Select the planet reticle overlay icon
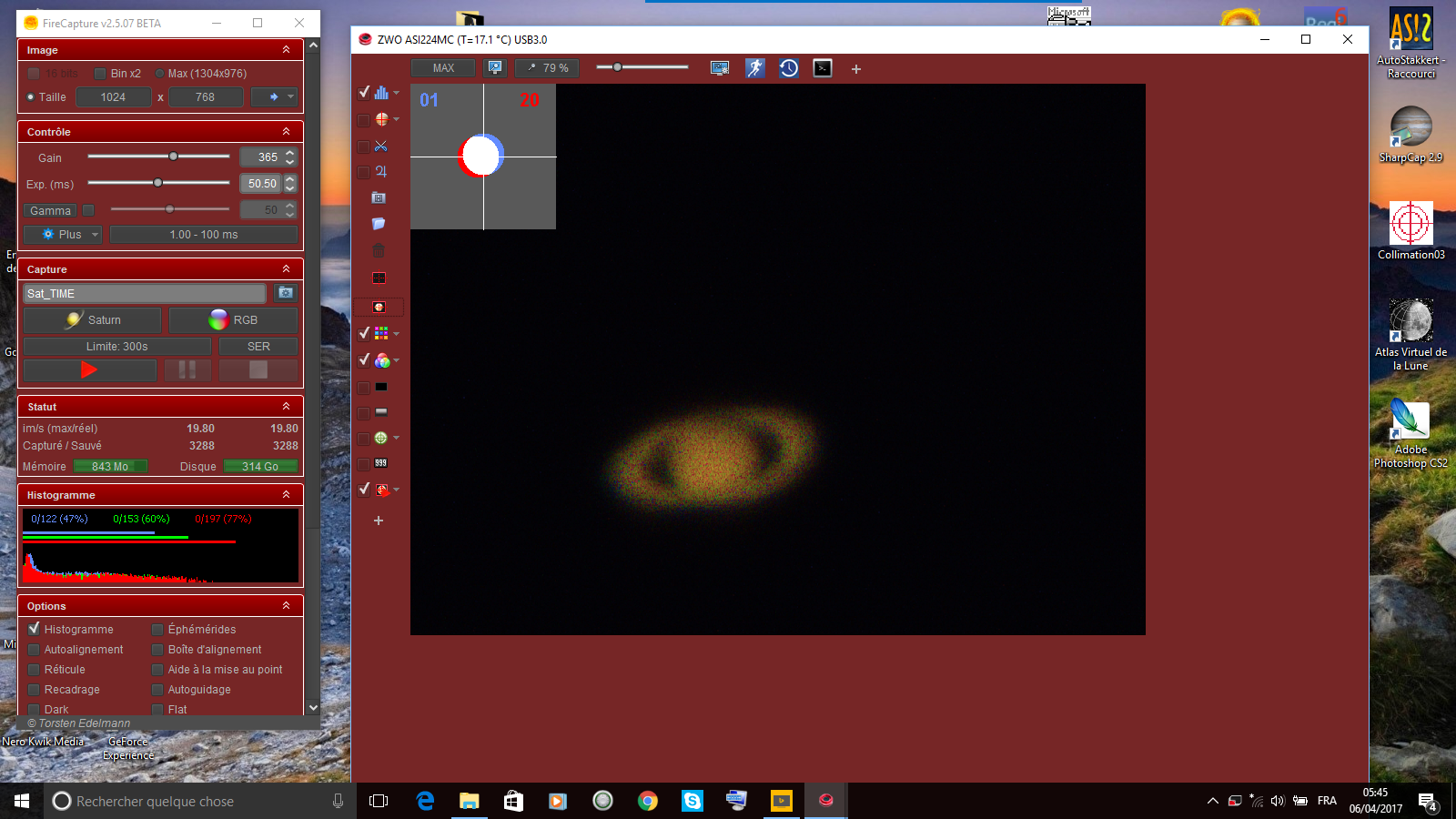This screenshot has width=1456, height=819. 381,119
